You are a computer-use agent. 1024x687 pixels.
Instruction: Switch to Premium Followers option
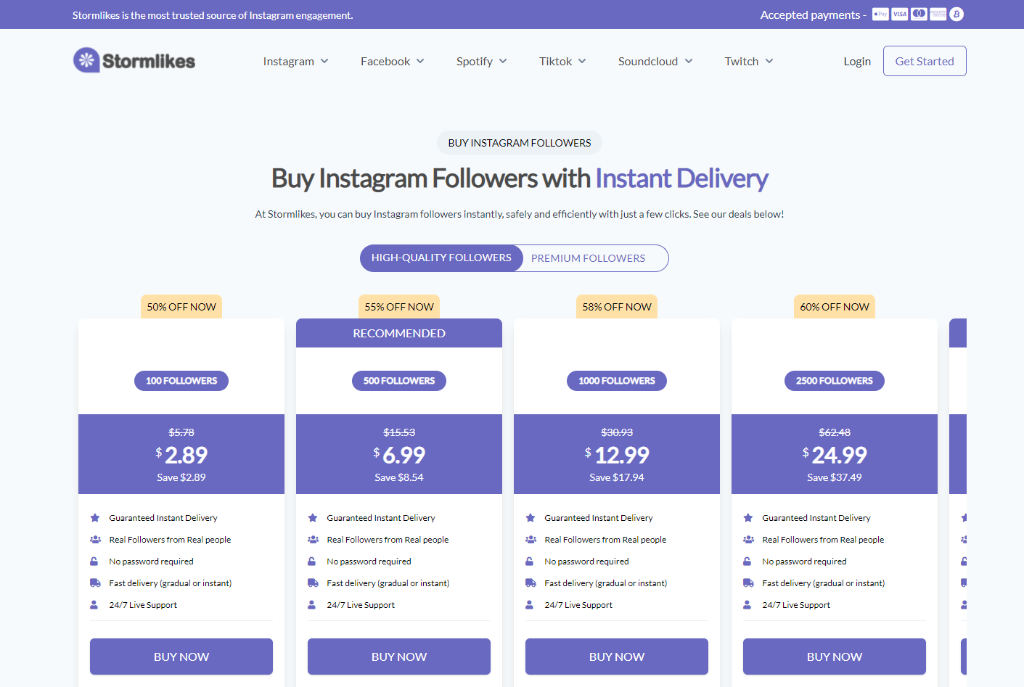coord(588,258)
